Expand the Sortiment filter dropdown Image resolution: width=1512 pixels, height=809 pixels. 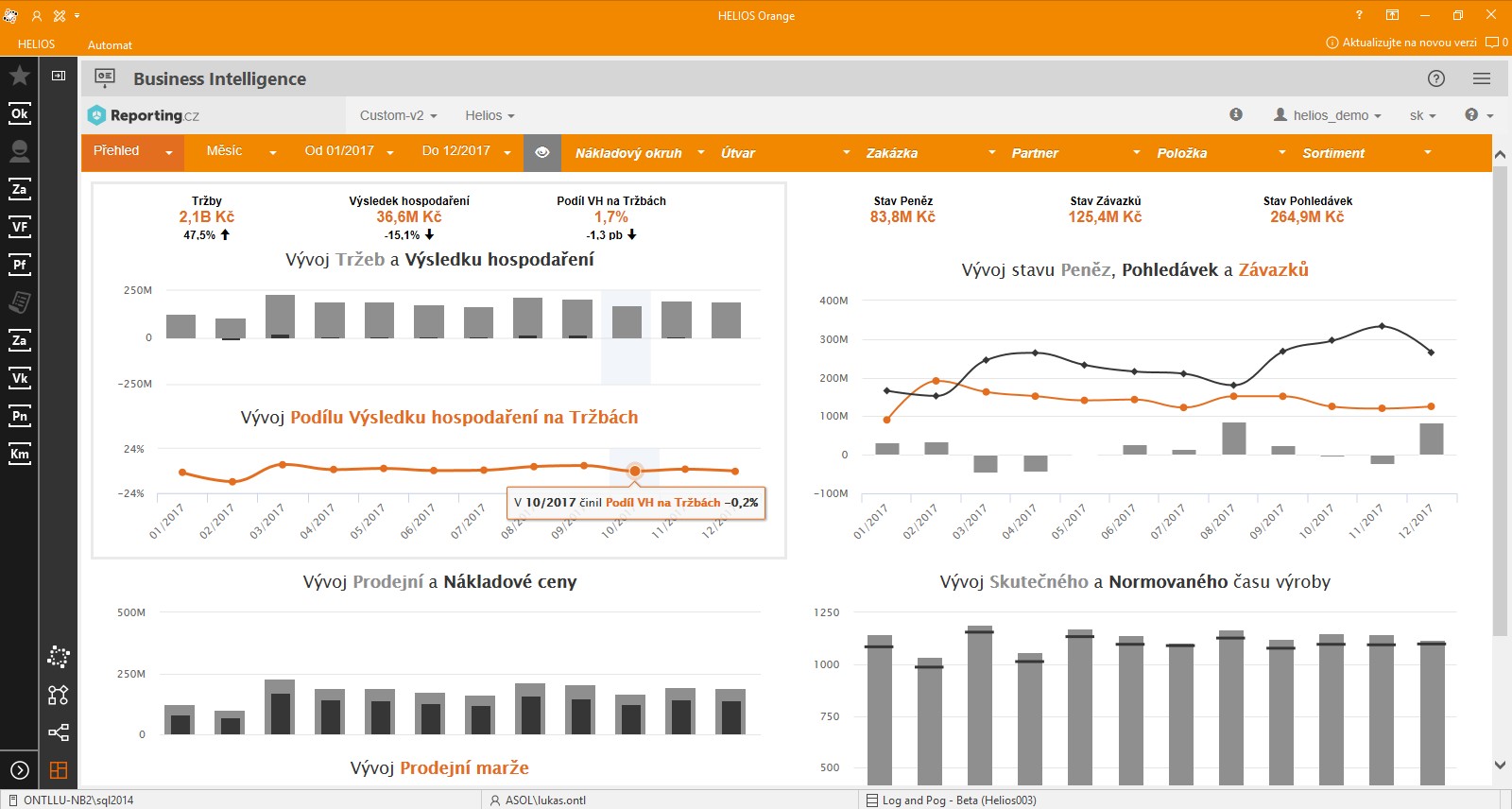pyautogui.click(x=1367, y=153)
